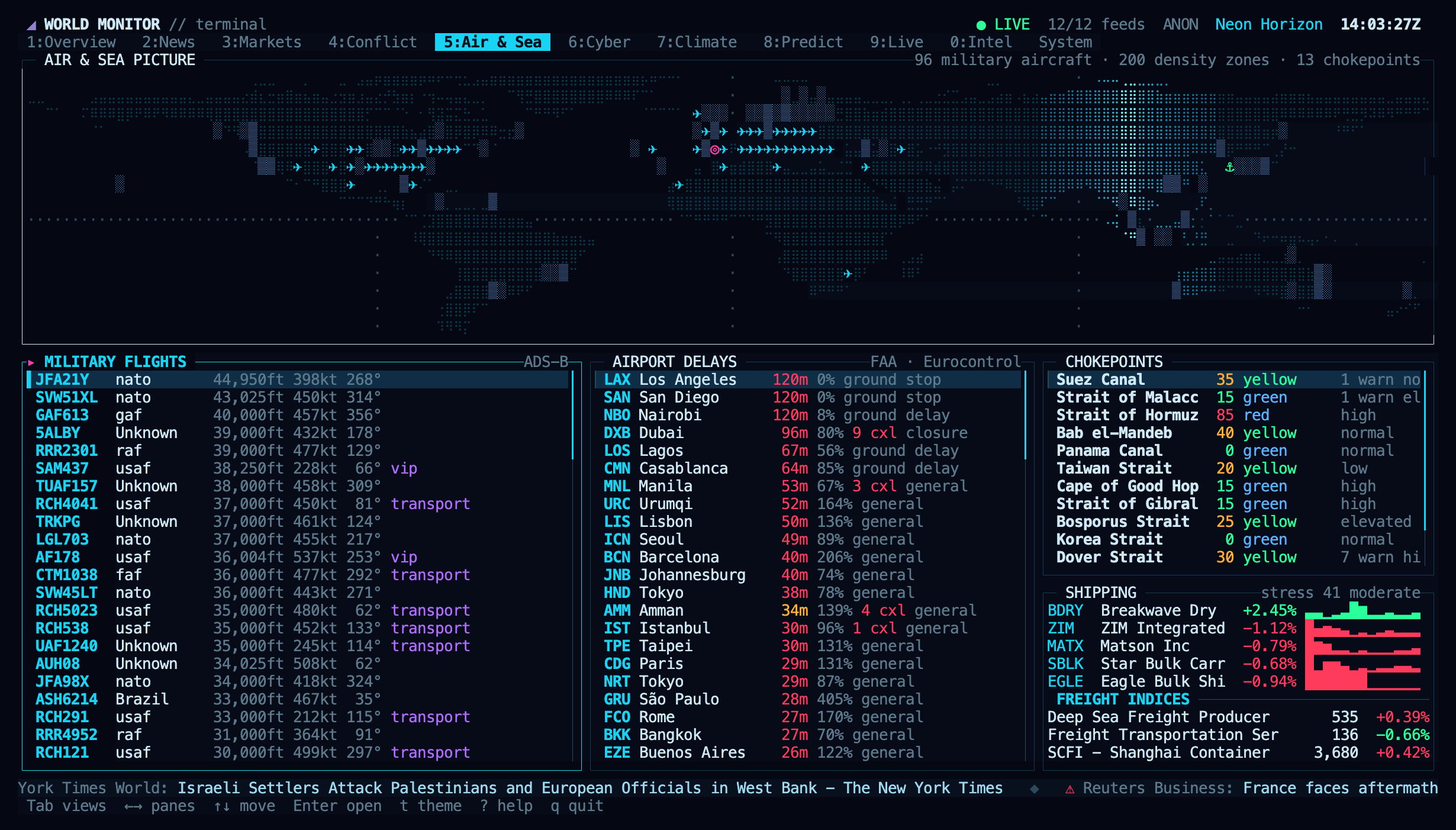Image resolution: width=1456 pixels, height=830 pixels.
Task: Select the ZIM Integrated shipping row
Action: coord(1234,628)
